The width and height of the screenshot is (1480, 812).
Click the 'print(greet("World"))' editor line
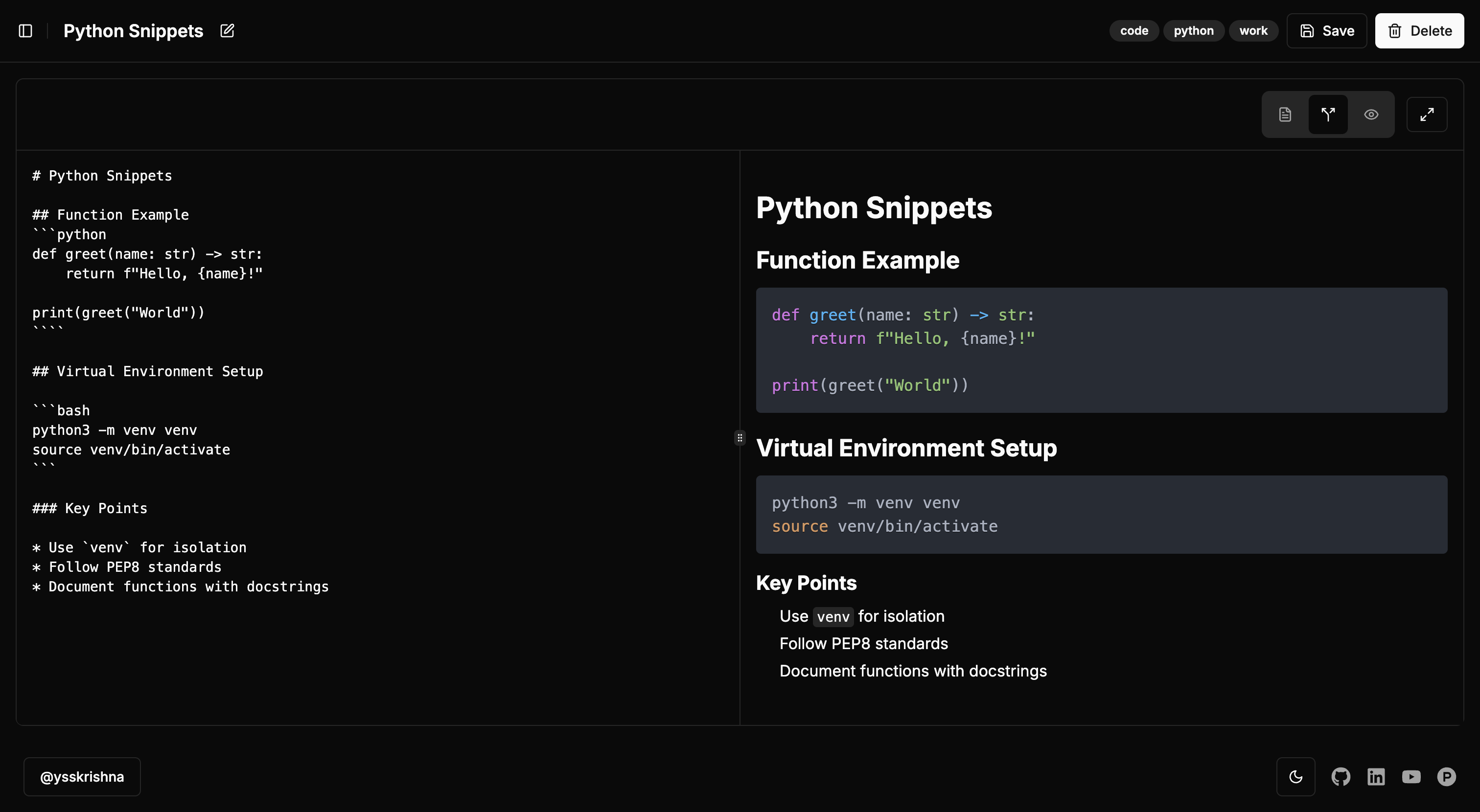tap(118, 313)
